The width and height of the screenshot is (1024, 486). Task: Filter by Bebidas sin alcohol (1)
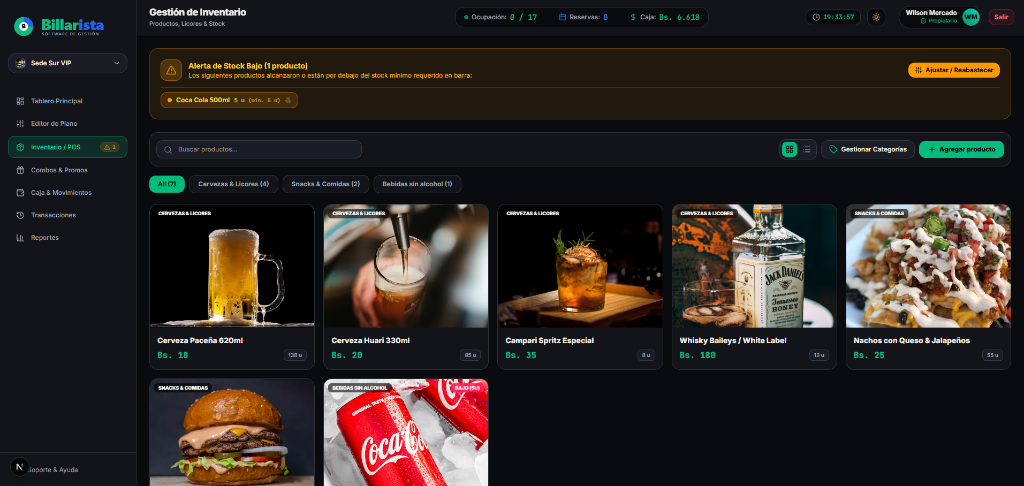click(417, 184)
